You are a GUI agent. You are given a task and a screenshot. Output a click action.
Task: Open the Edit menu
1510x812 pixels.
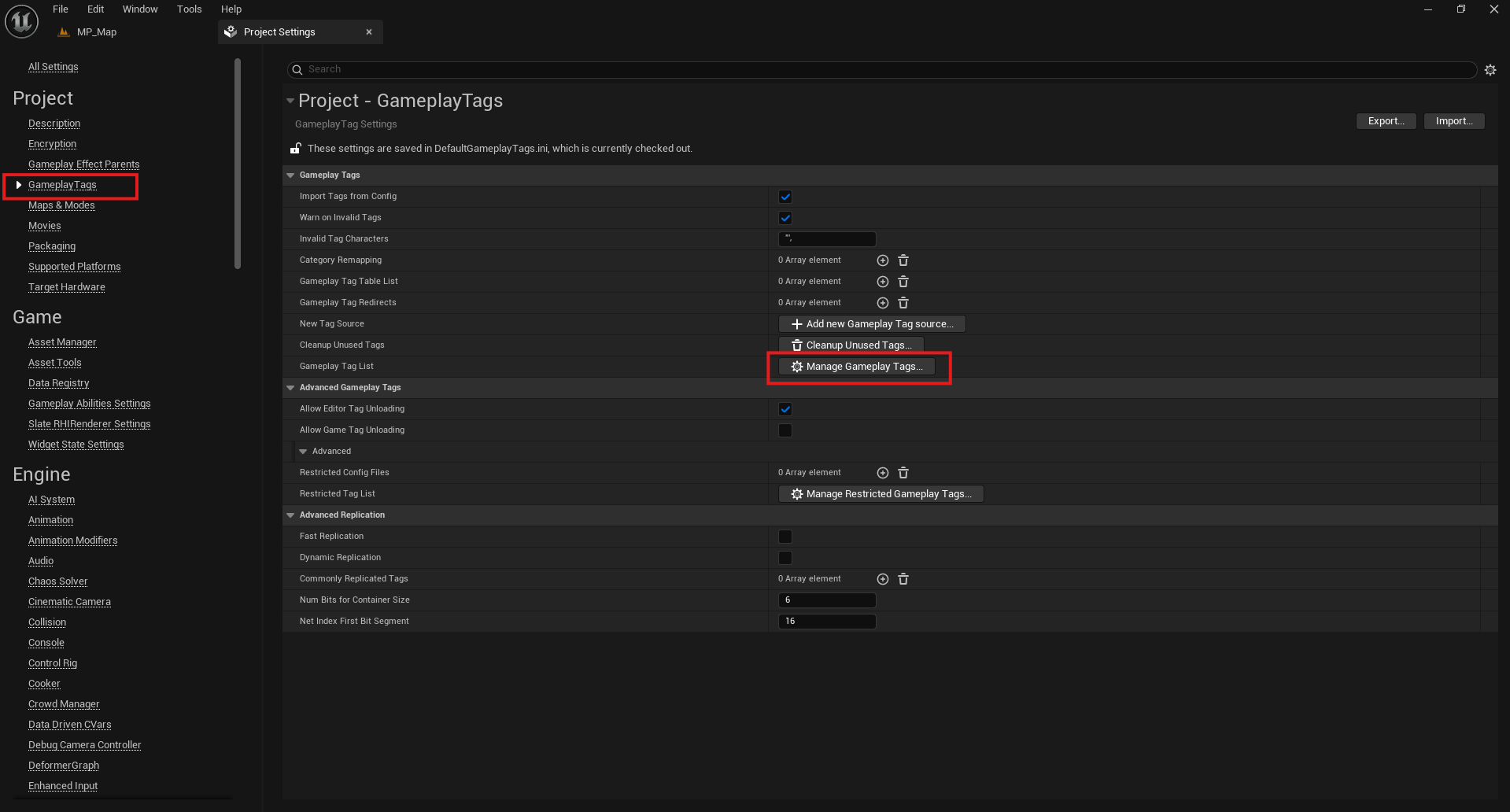[x=95, y=9]
